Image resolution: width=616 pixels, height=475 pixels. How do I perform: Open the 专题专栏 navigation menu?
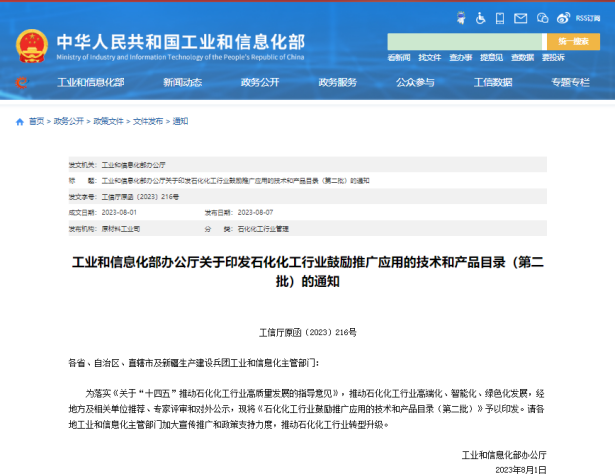(570, 83)
